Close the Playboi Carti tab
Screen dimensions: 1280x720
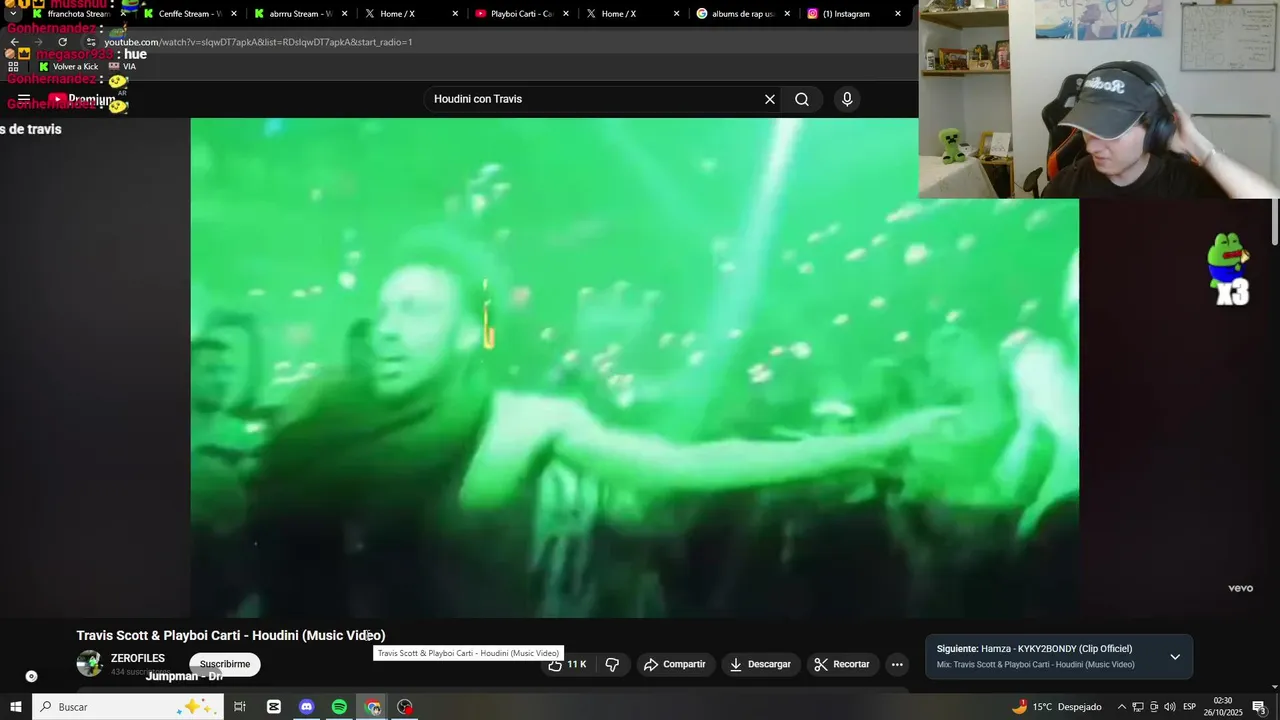click(x=566, y=14)
